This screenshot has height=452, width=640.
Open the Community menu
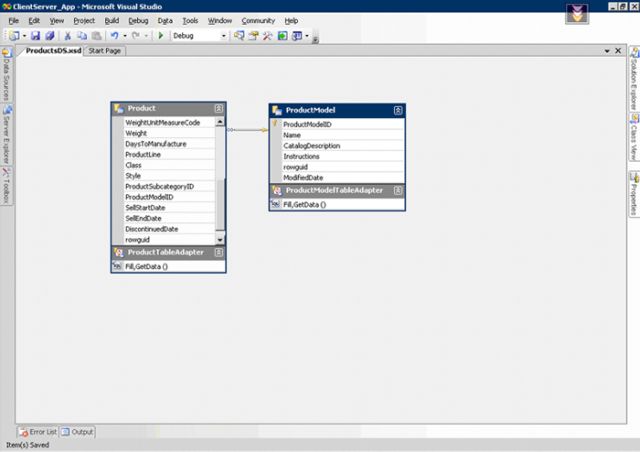258,21
